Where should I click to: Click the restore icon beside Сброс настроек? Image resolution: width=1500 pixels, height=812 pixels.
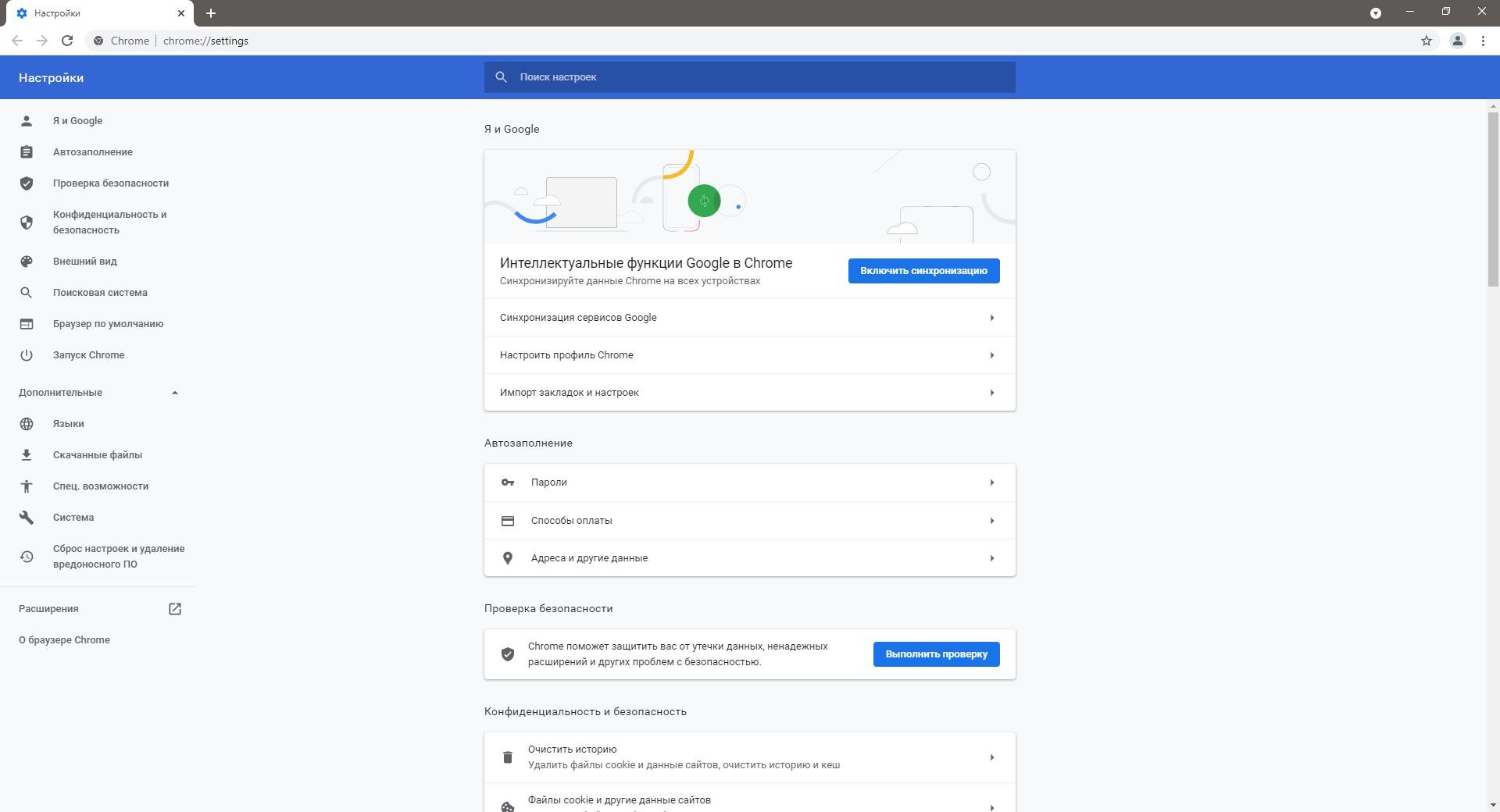27,557
